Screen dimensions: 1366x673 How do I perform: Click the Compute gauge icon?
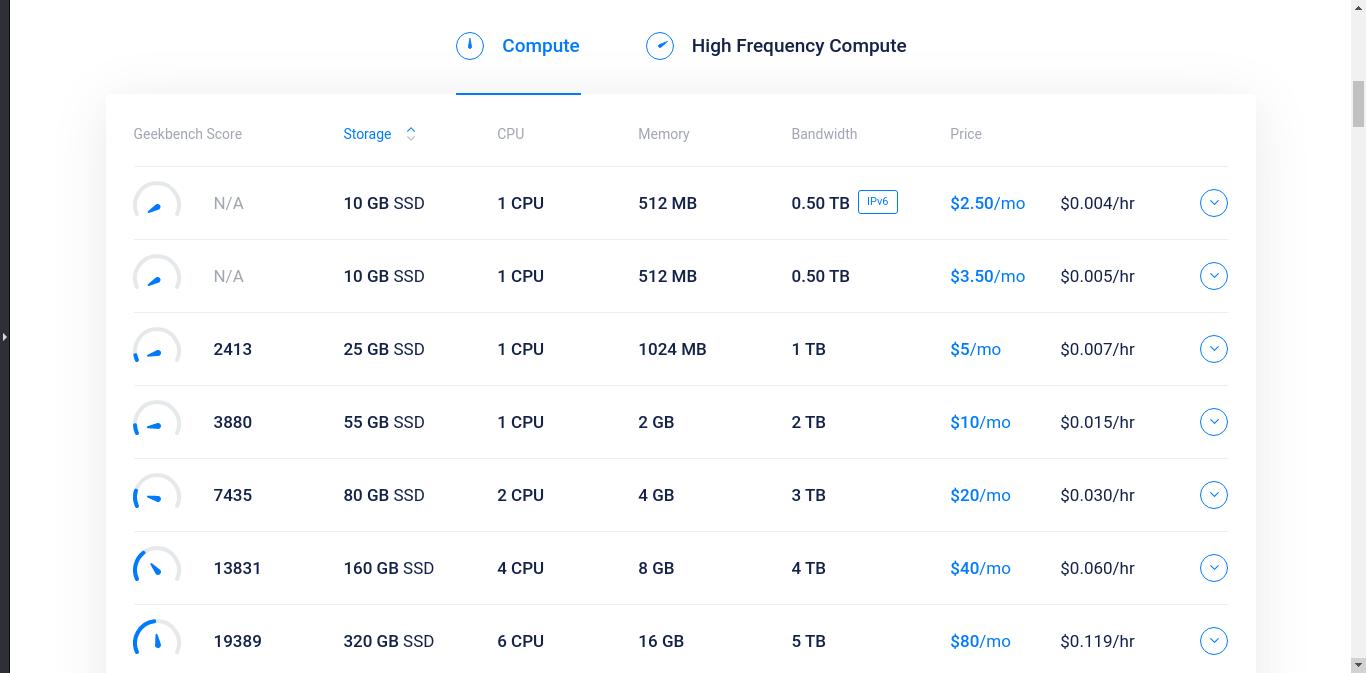470,46
